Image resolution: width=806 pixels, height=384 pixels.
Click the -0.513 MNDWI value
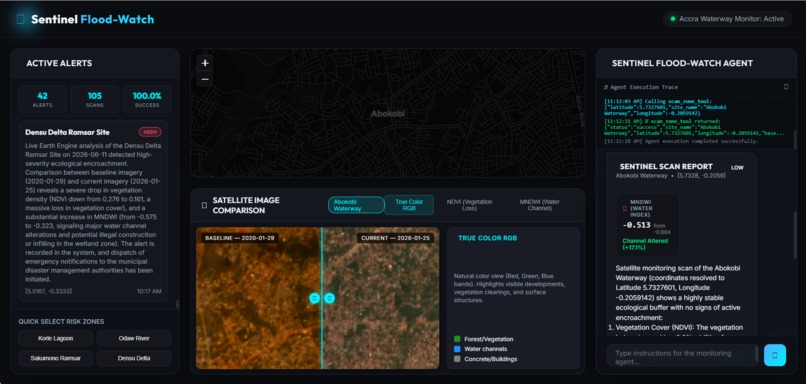click(x=636, y=225)
